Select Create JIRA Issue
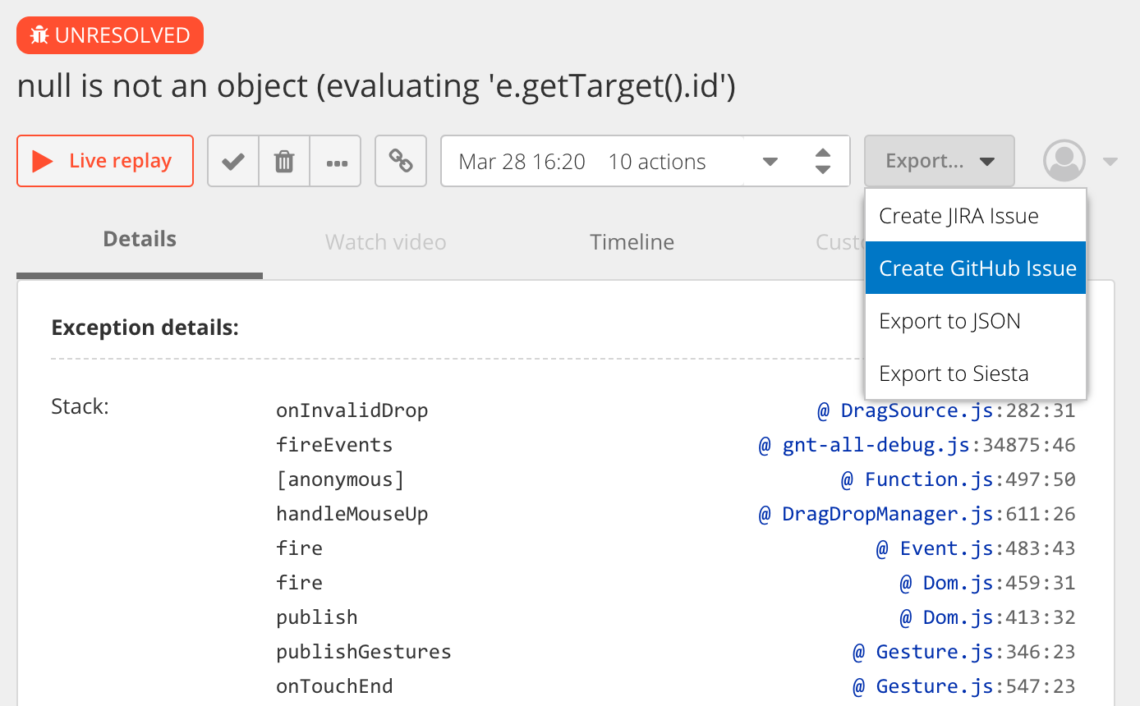1140x706 pixels. [x=958, y=216]
